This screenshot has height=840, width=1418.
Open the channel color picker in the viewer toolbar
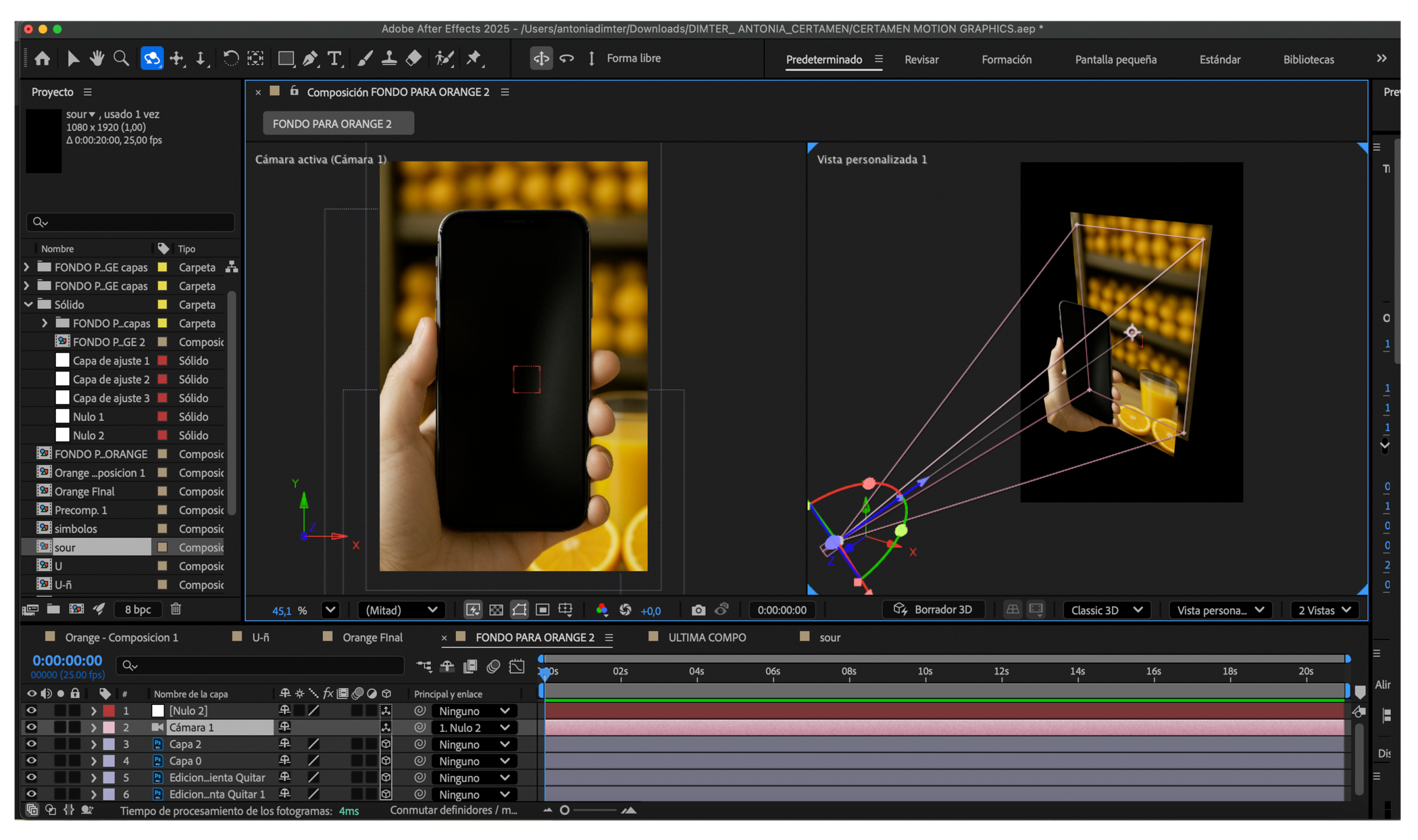(601, 610)
